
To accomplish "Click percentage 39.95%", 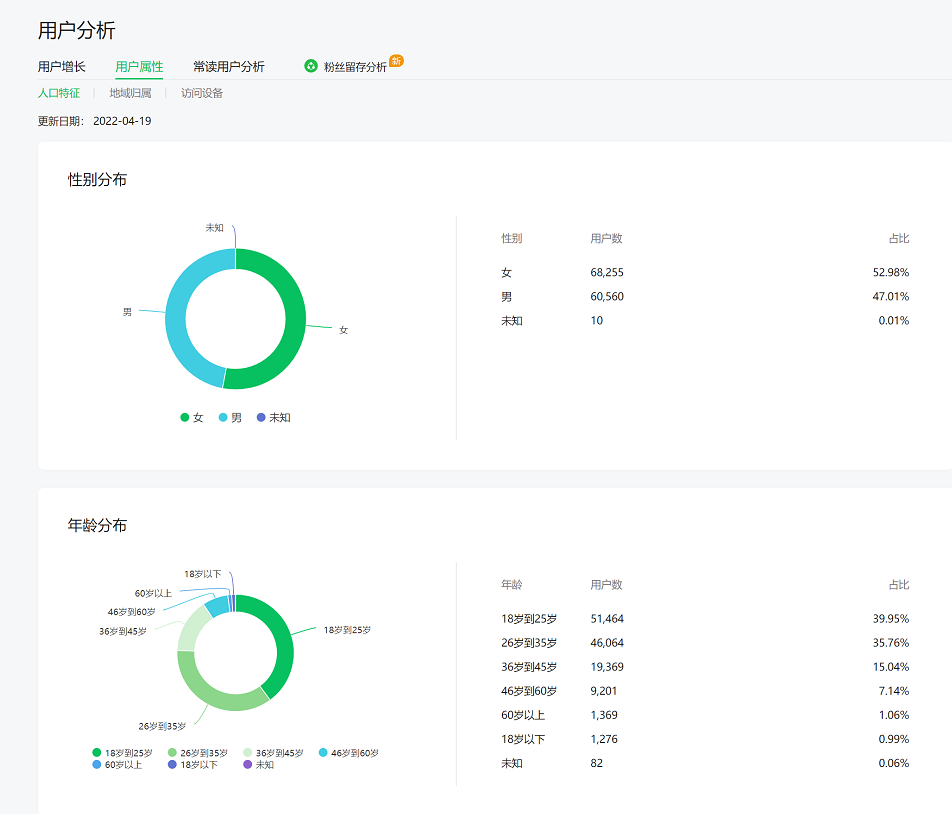I will (x=891, y=619).
